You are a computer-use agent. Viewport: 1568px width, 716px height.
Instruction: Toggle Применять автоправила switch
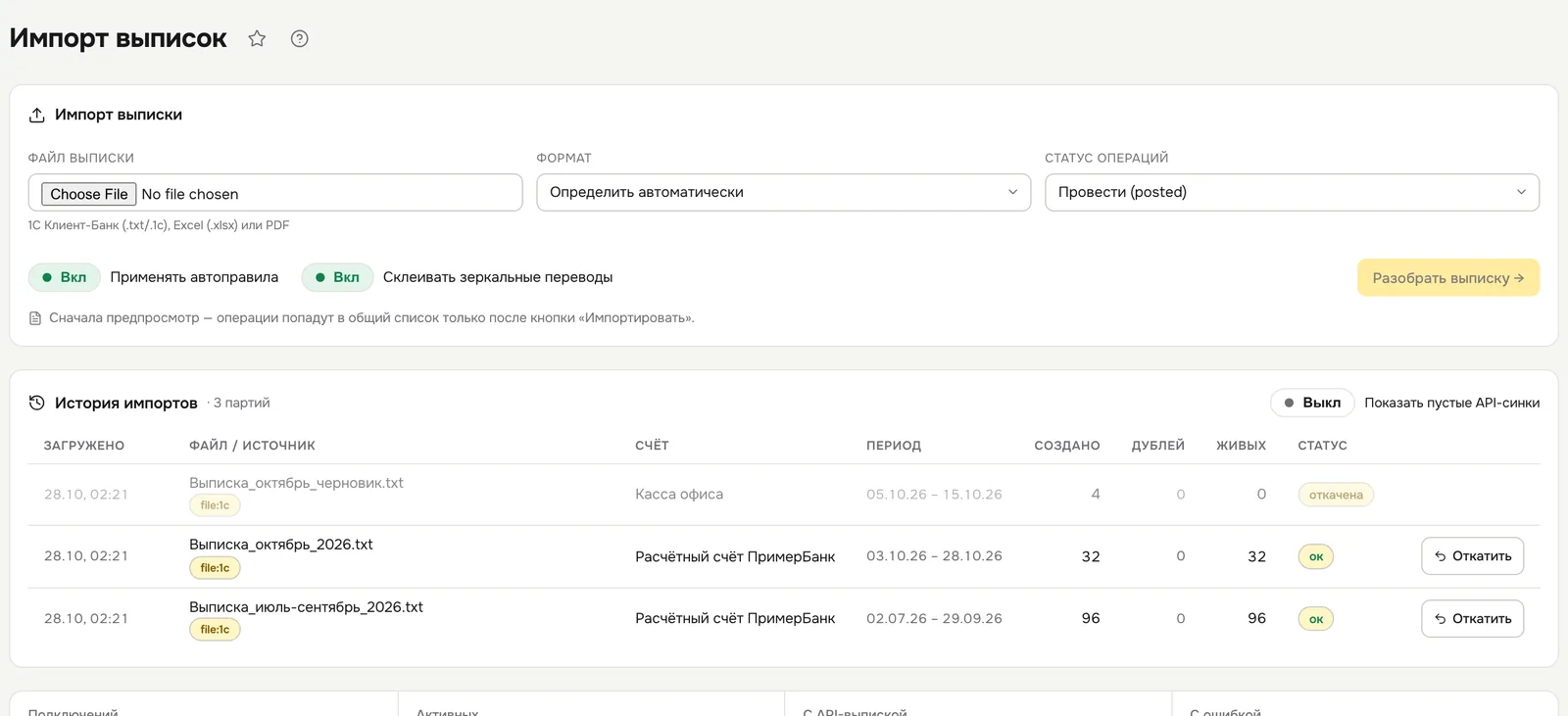point(65,277)
